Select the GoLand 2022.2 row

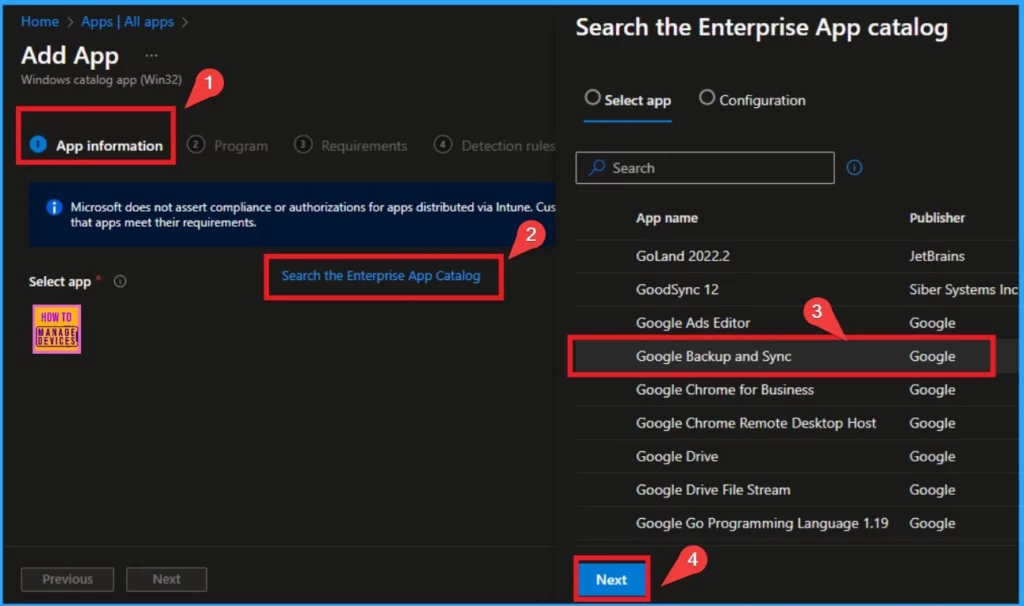(x=797, y=256)
